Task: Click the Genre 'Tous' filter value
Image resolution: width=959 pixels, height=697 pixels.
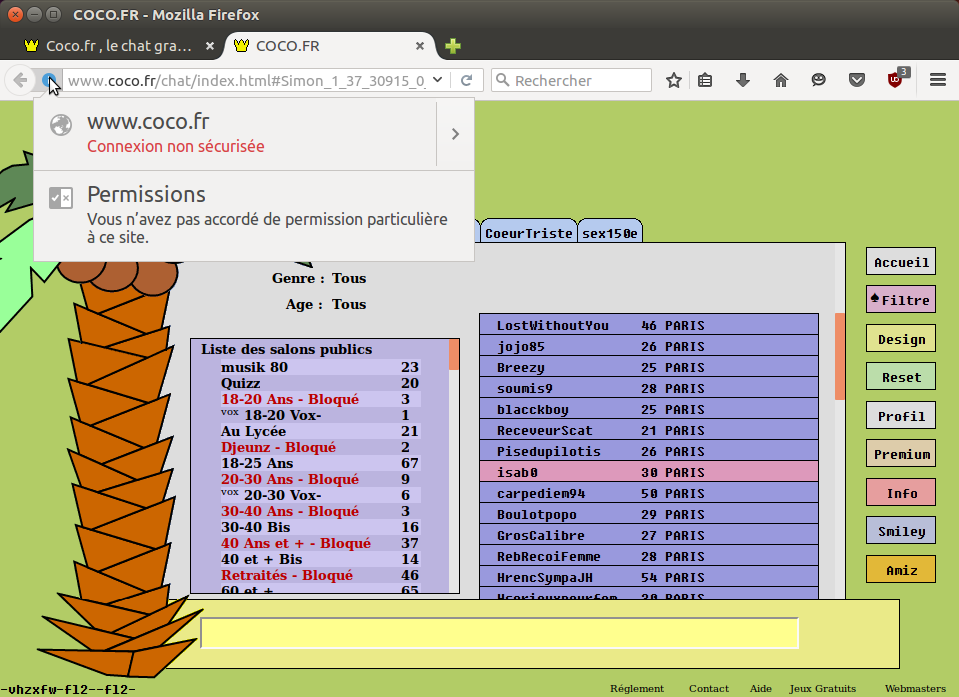Action: [349, 278]
